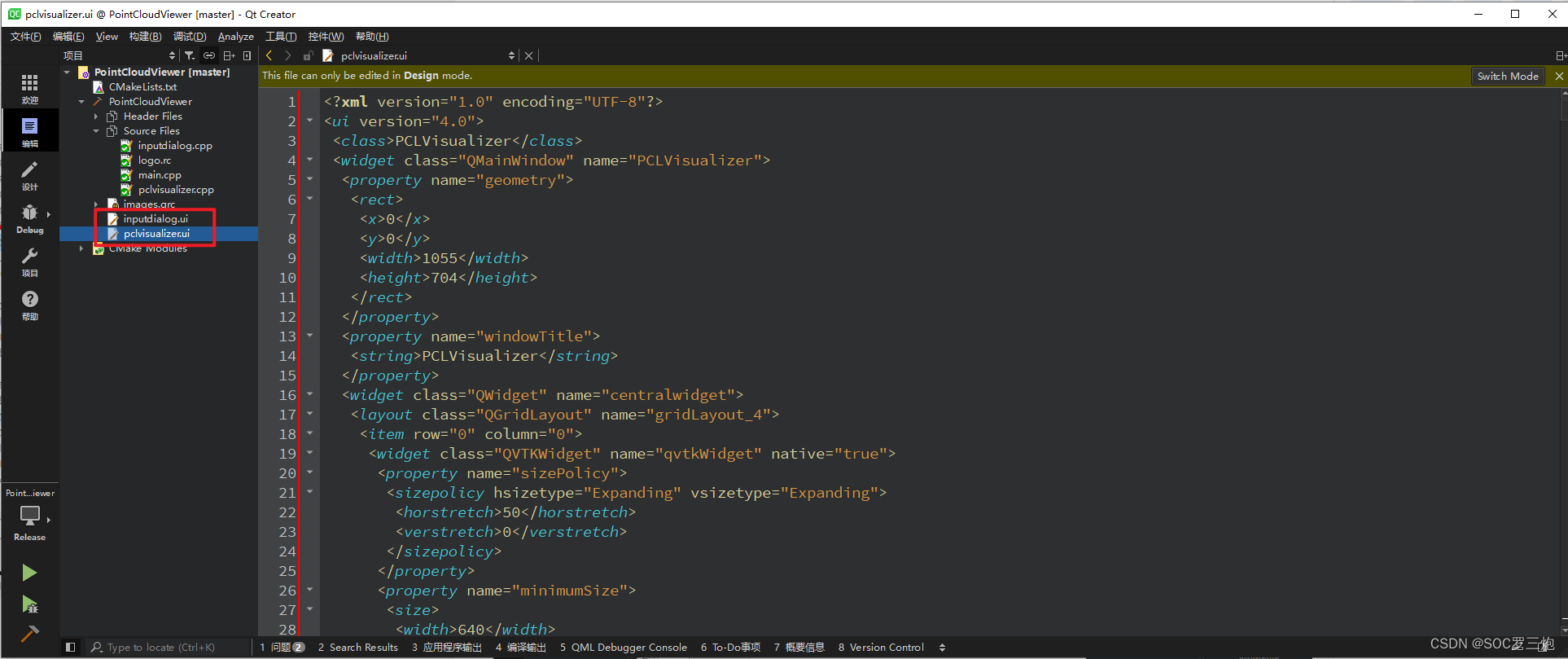This screenshot has height=659, width=1568.
Task: Open the View menu
Action: click(x=107, y=37)
